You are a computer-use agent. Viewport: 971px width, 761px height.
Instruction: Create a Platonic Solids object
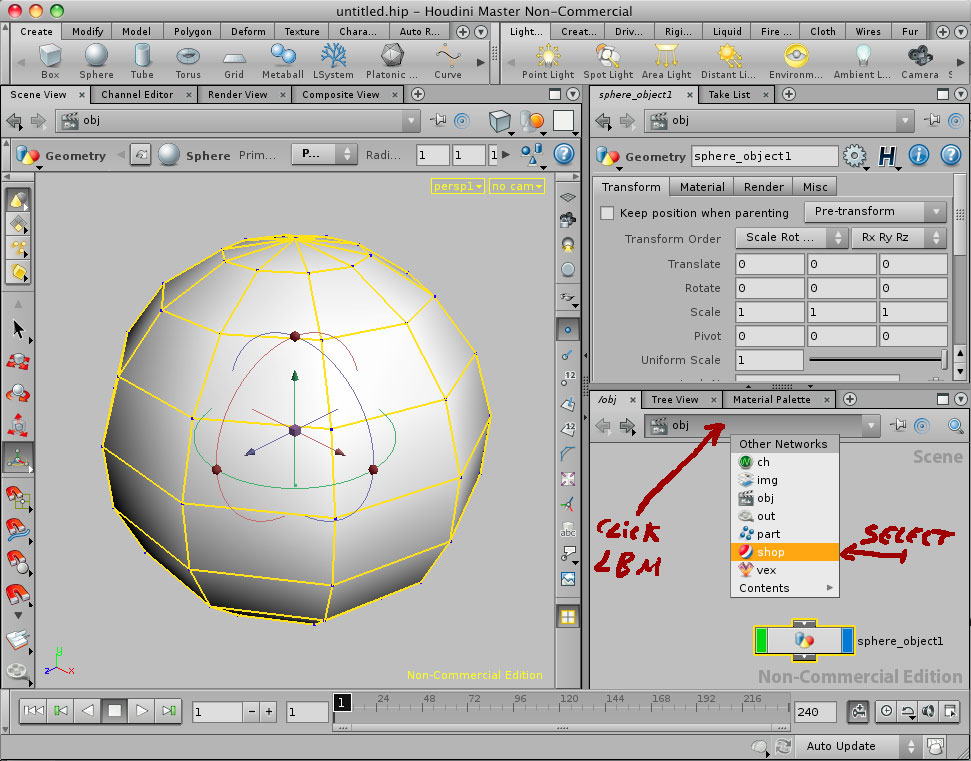(x=391, y=61)
